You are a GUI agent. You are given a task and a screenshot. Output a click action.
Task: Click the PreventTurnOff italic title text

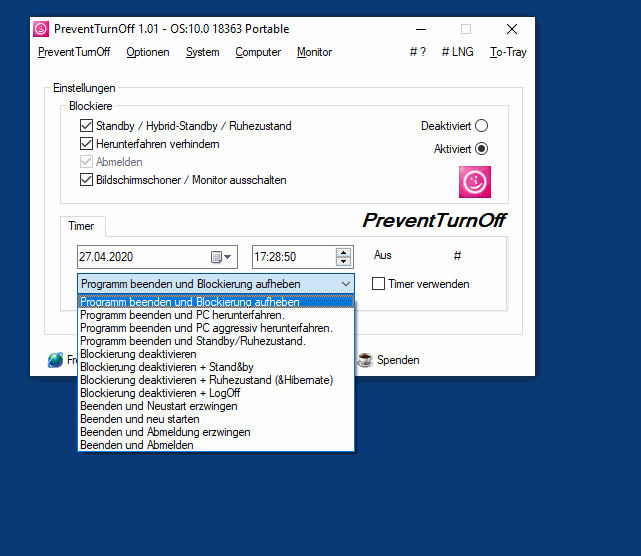click(x=434, y=220)
